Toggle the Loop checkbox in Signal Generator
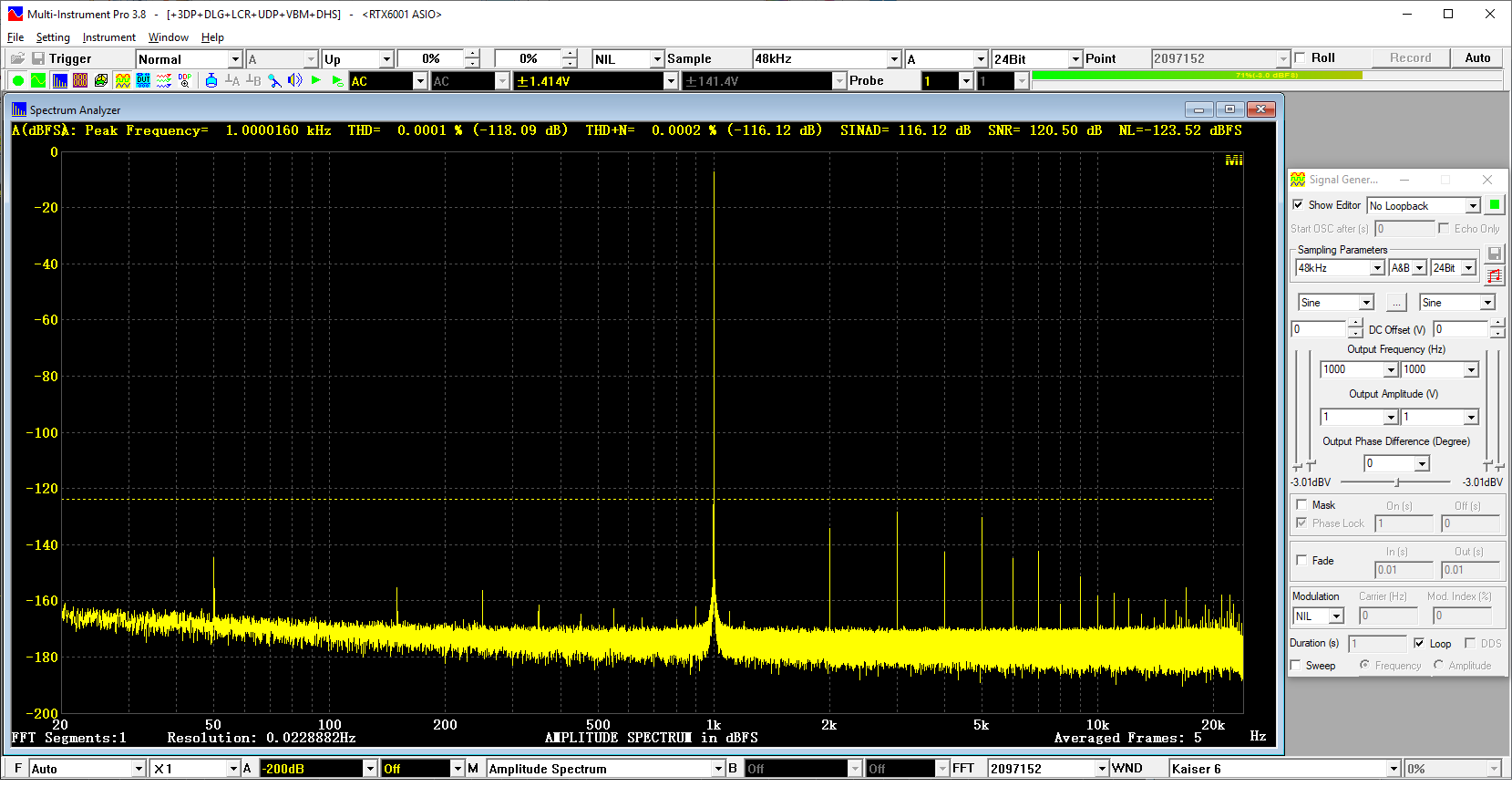 (x=1419, y=643)
